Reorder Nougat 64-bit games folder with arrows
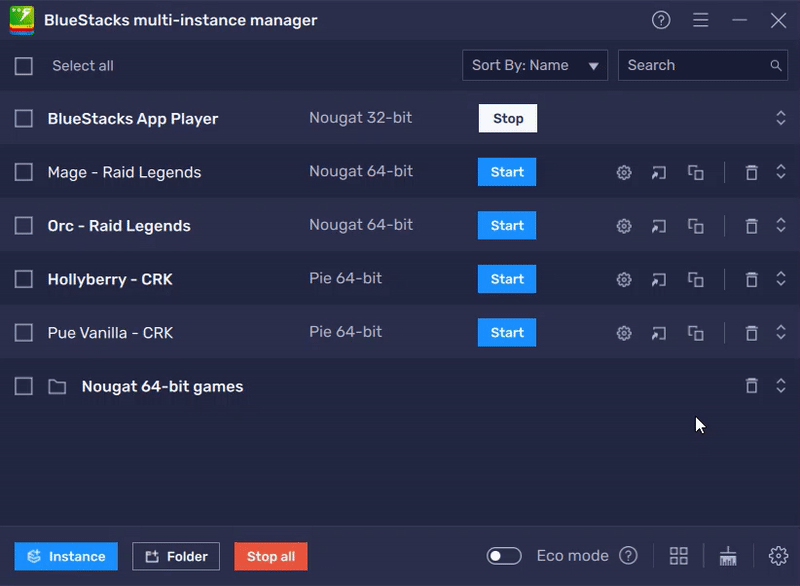 click(781, 386)
